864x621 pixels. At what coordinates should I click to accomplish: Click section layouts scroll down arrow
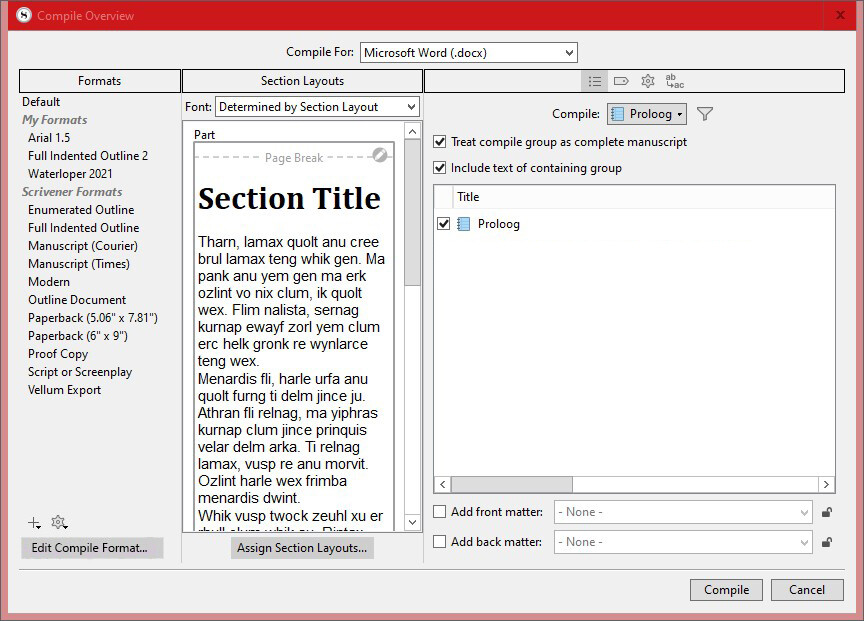(412, 522)
